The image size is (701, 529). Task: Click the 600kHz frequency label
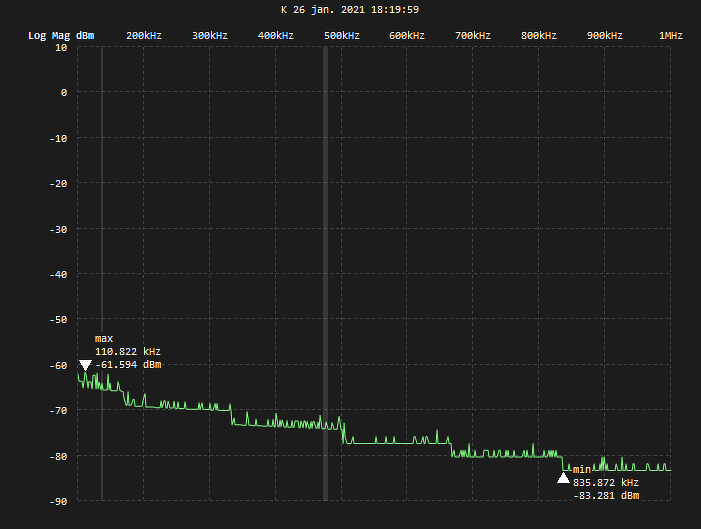coord(406,35)
